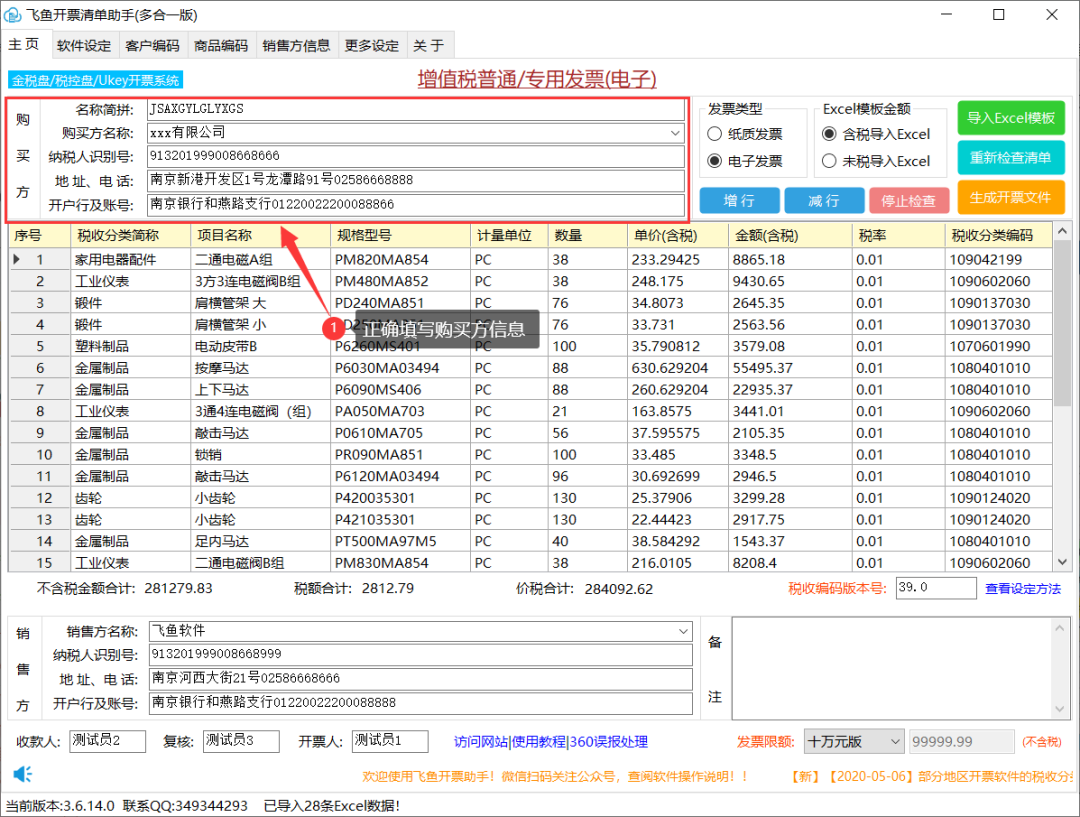Focus the seller 纳税人识别号 field
Screen dimensions: 1080x817
(421, 654)
